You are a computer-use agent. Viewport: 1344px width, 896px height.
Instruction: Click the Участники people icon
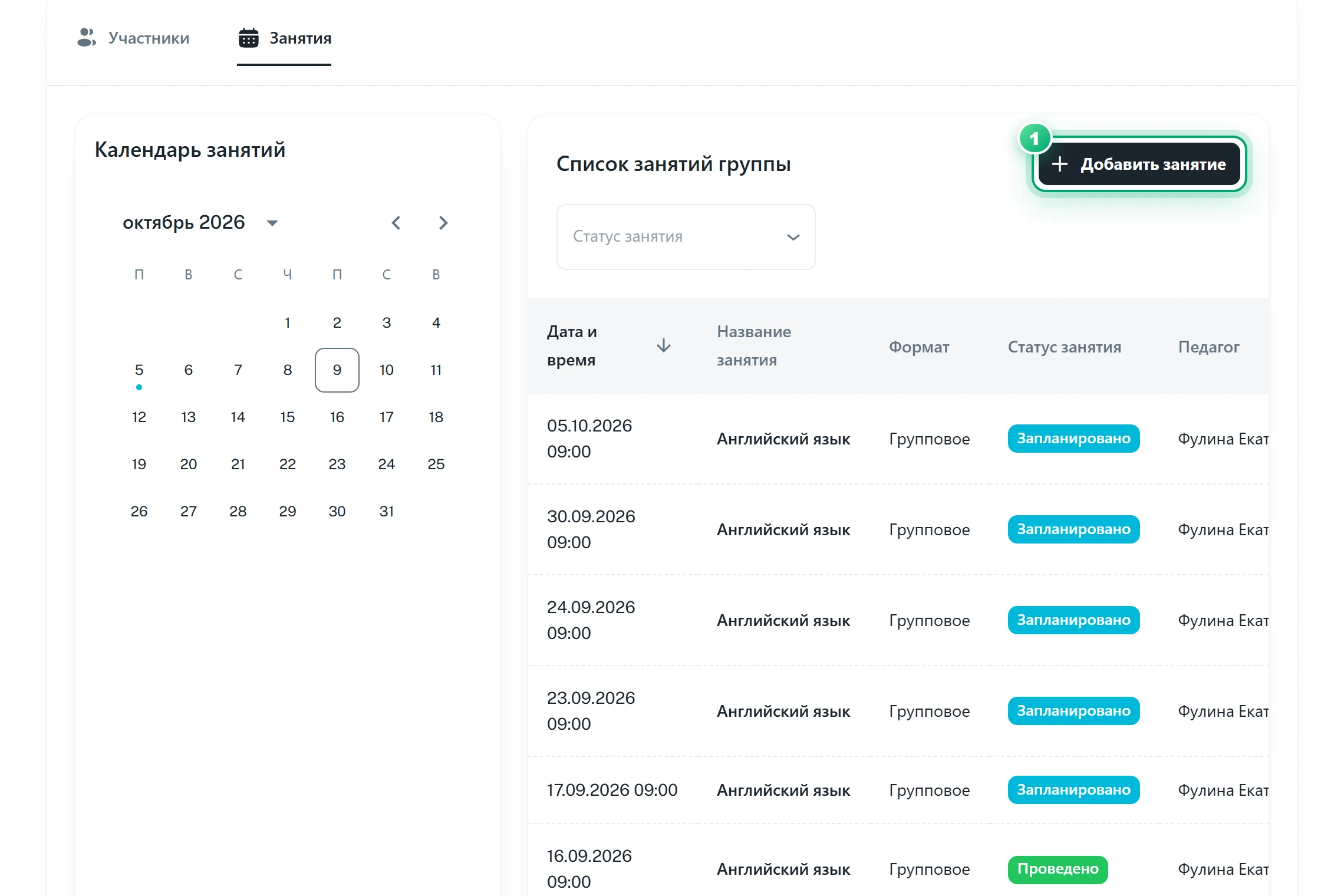(87, 38)
